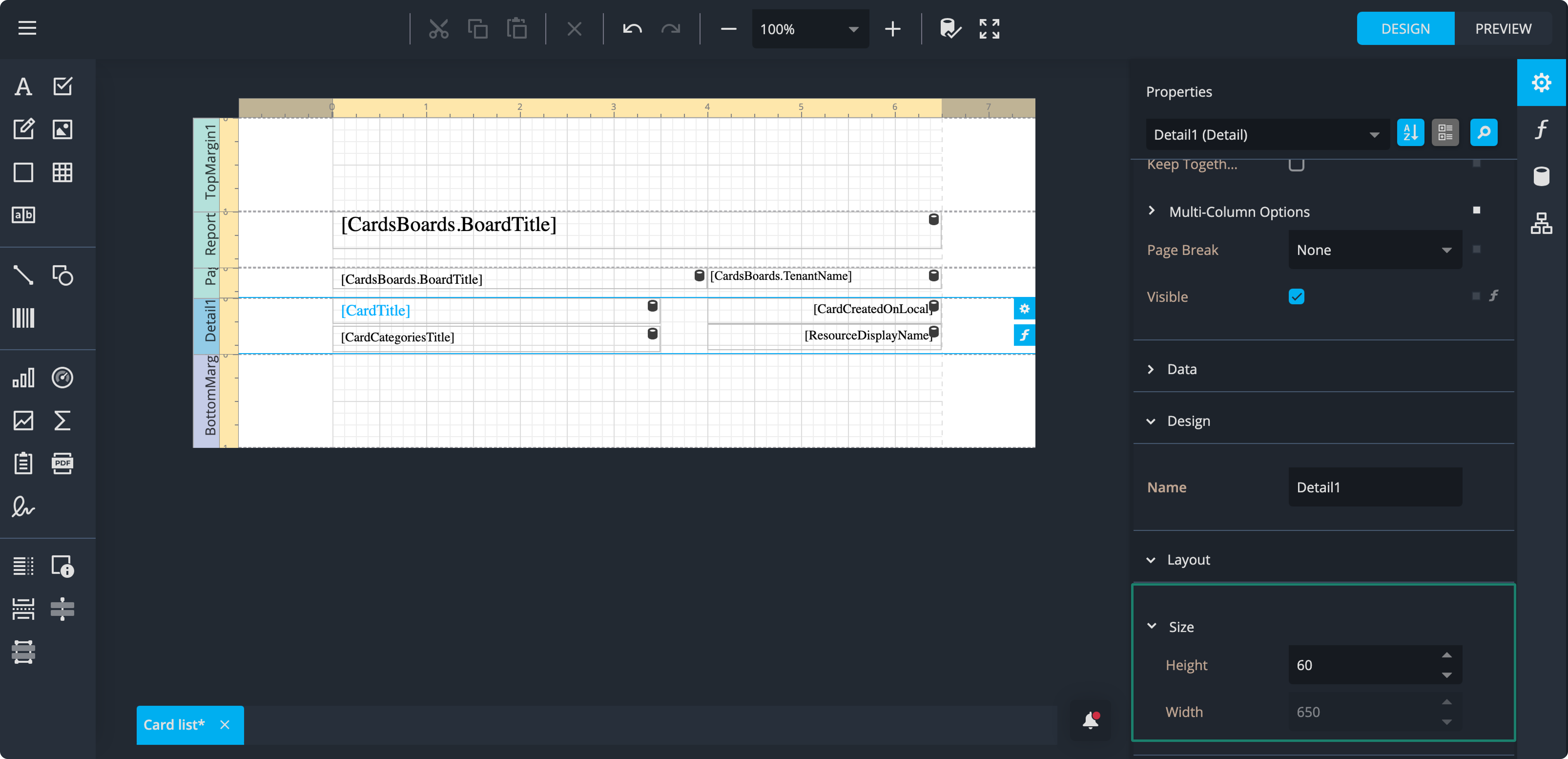Screen dimensions: 1568x759
Task: Collapse the Size subsection
Action: pos(1152,626)
